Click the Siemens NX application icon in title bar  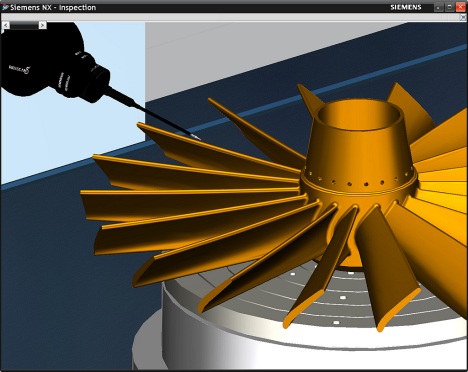pyautogui.click(x=5, y=7)
